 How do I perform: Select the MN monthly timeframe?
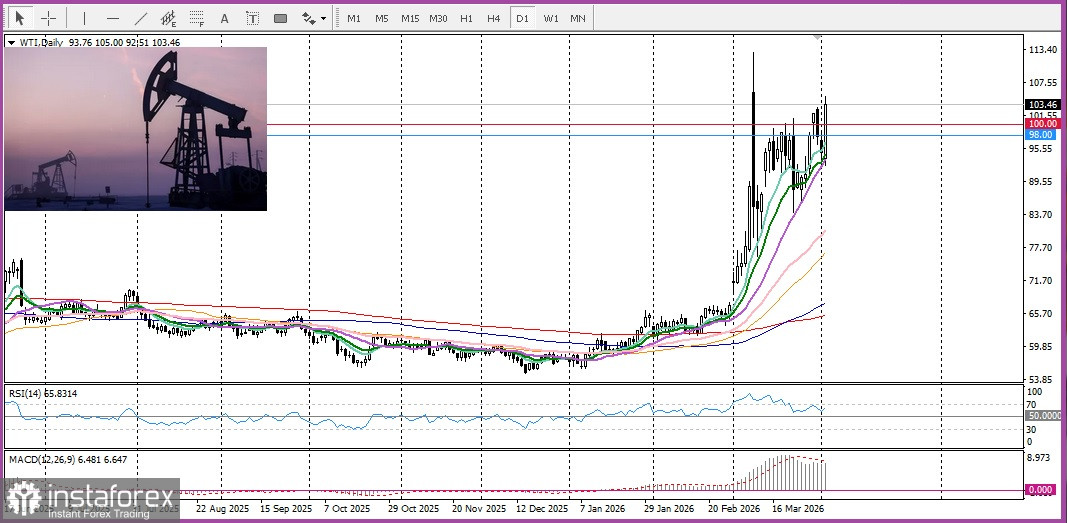coord(578,18)
